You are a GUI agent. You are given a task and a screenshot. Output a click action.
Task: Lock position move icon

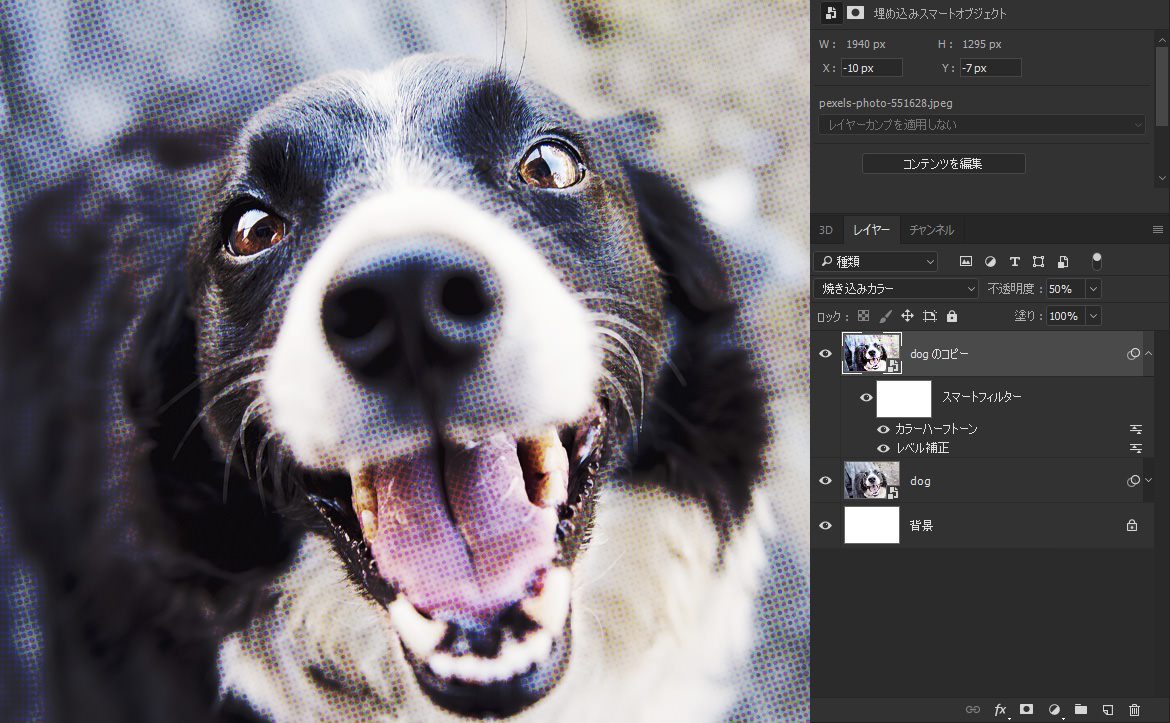[907, 316]
